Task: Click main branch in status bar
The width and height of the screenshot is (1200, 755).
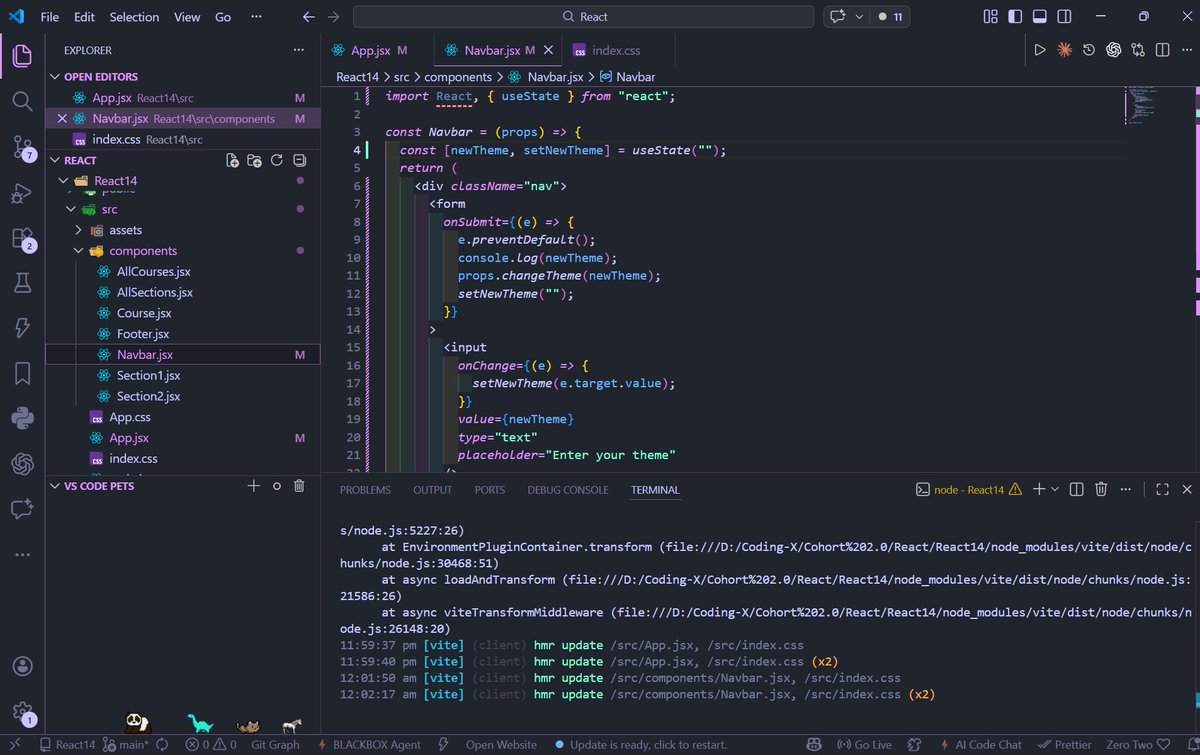Action: click(x=126, y=744)
